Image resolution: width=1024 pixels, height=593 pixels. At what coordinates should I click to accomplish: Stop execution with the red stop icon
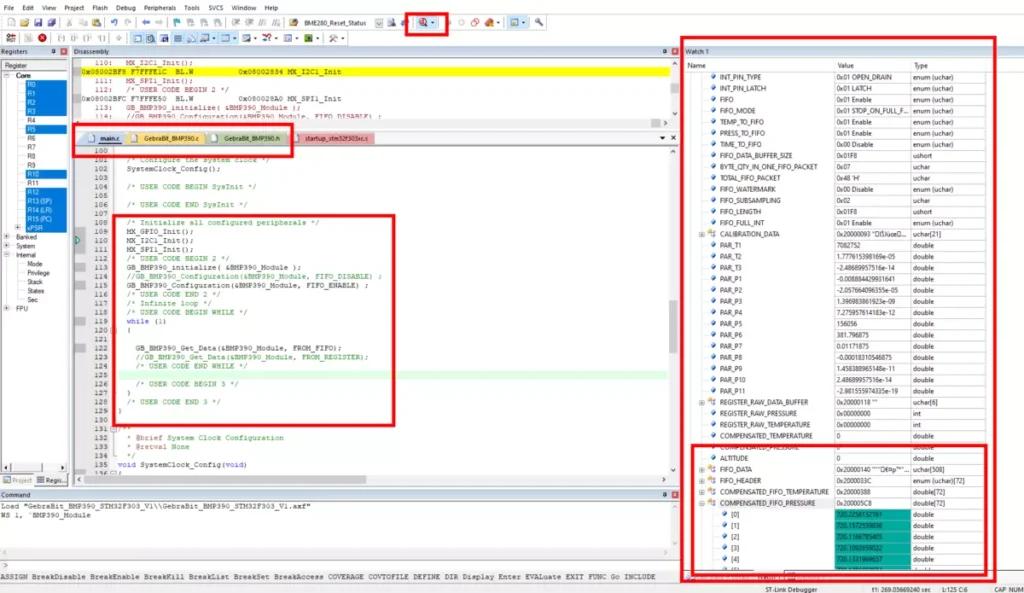pyautogui.click(x=42, y=39)
